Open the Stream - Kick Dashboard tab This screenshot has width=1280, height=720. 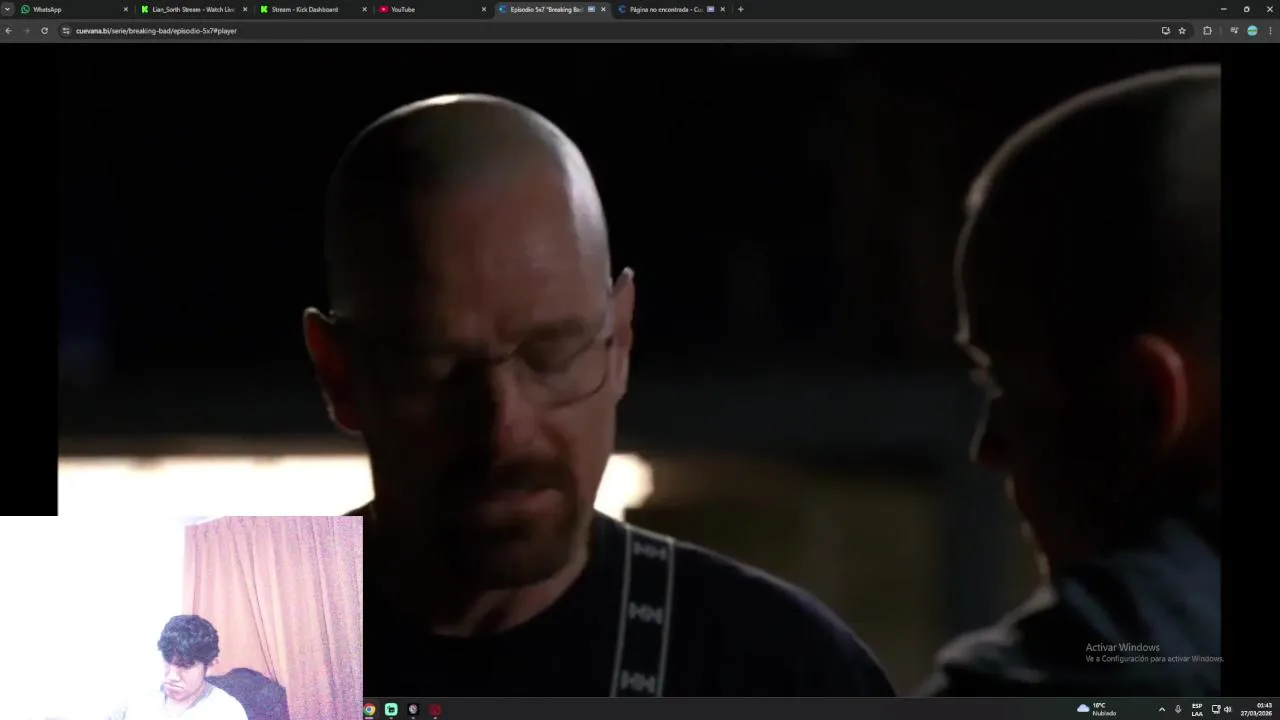click(313, 9)
